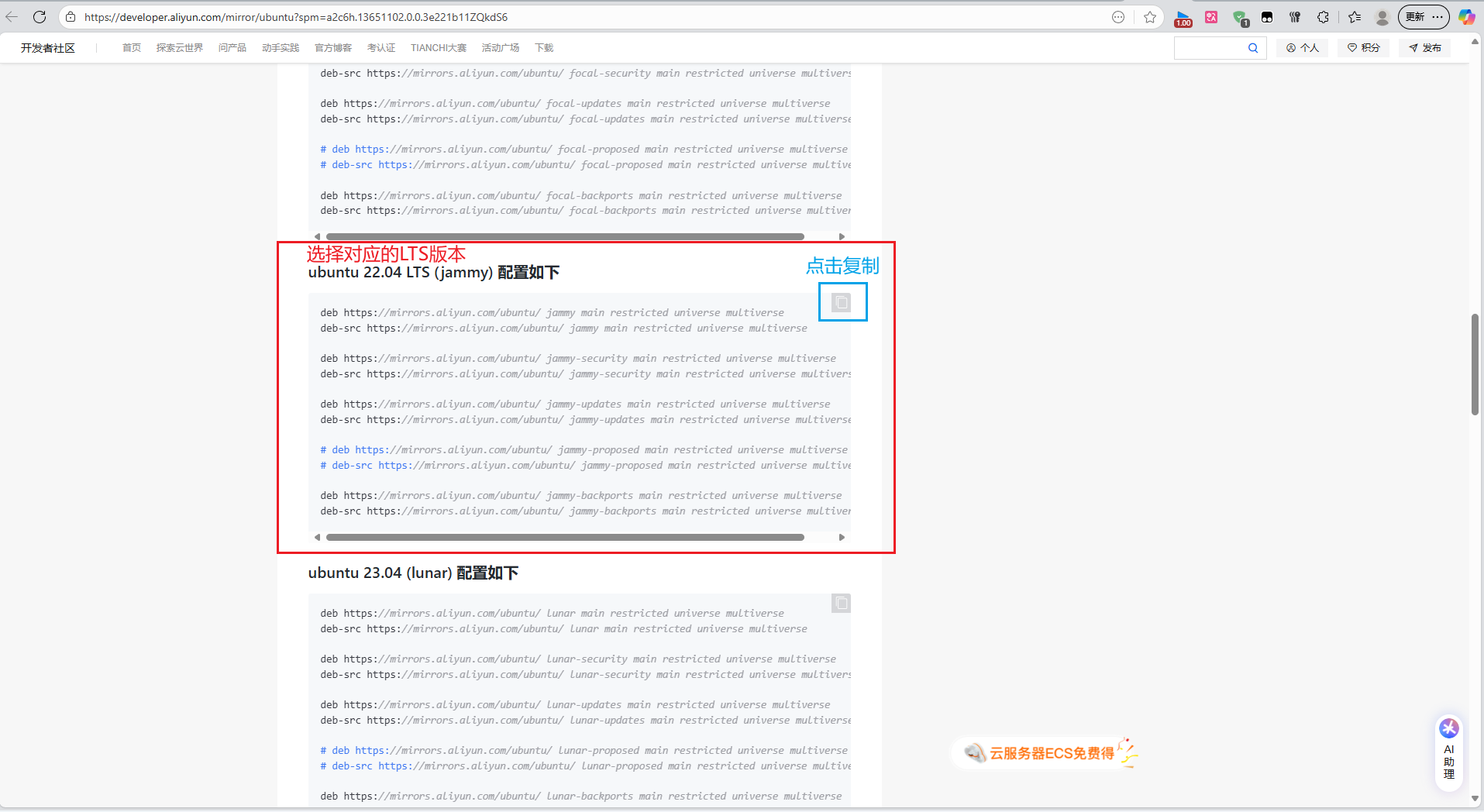Click left arrow of focal code block scrollbar
This screenshot has width=1484, height=812.
click(x=317, y=236)
